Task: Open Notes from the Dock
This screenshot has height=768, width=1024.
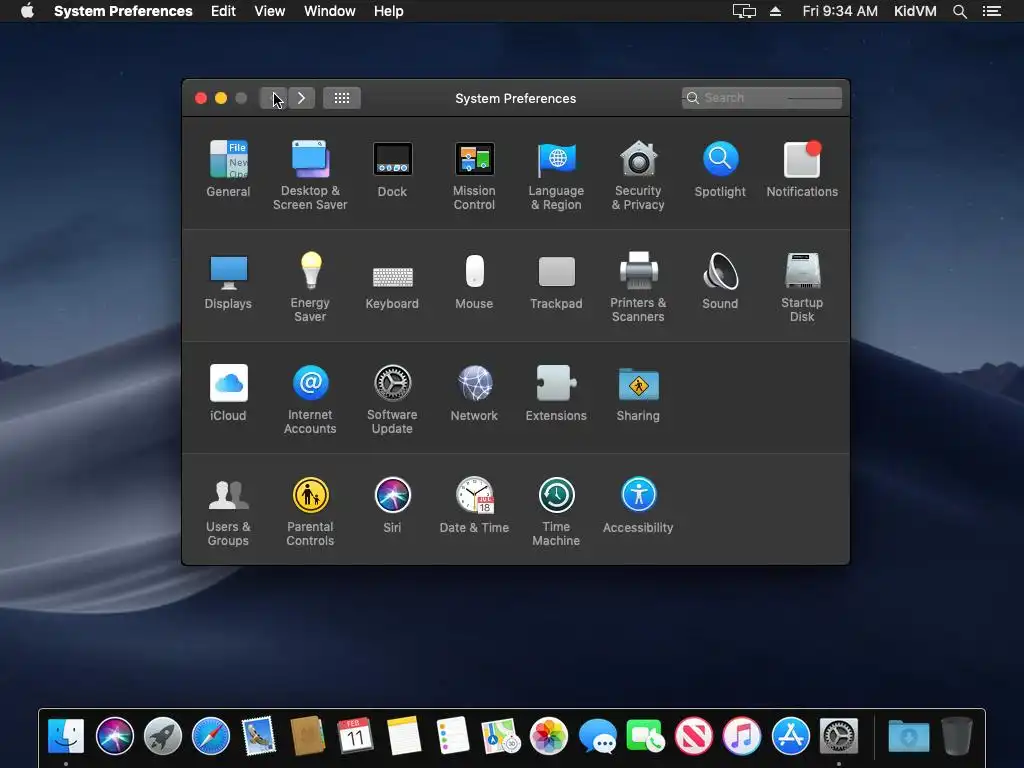Action: tap(404, 736)
